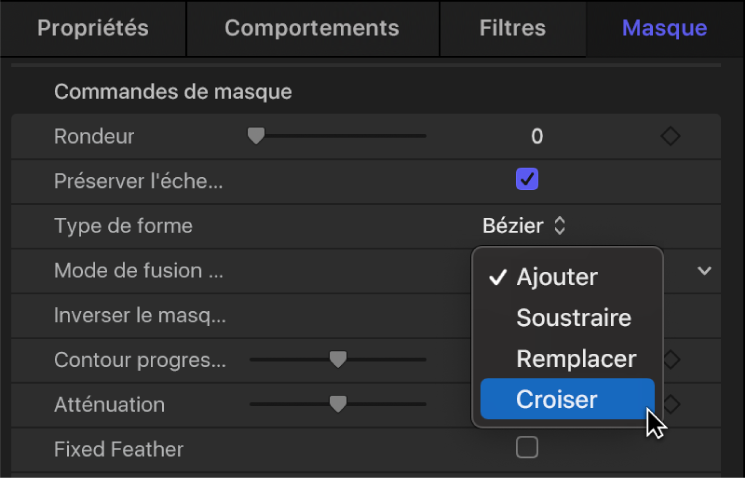Switch to the Filtres tab
Viewport: 745px width, 479px height.
pos(513,28)
